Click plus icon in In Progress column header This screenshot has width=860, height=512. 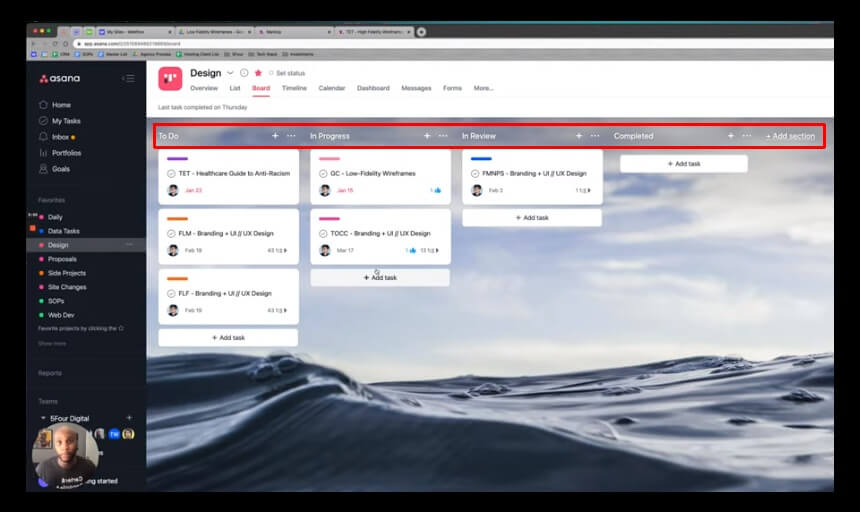tap(427, 135)
